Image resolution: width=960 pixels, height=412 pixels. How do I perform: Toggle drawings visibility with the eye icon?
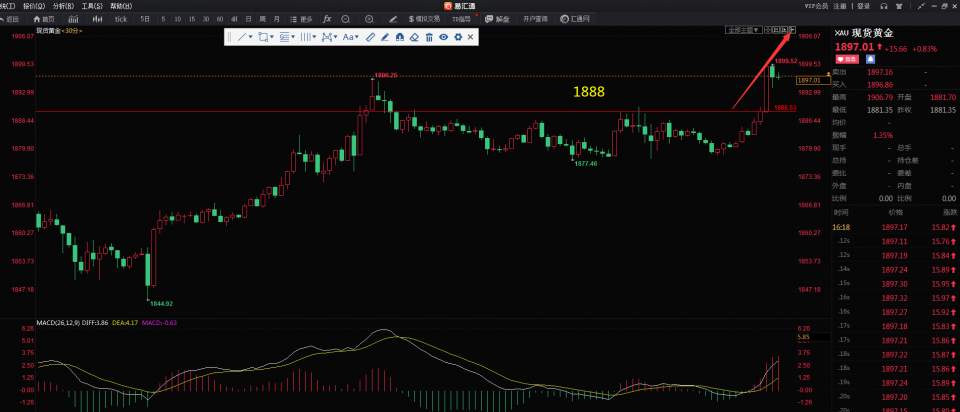(443, 37)
